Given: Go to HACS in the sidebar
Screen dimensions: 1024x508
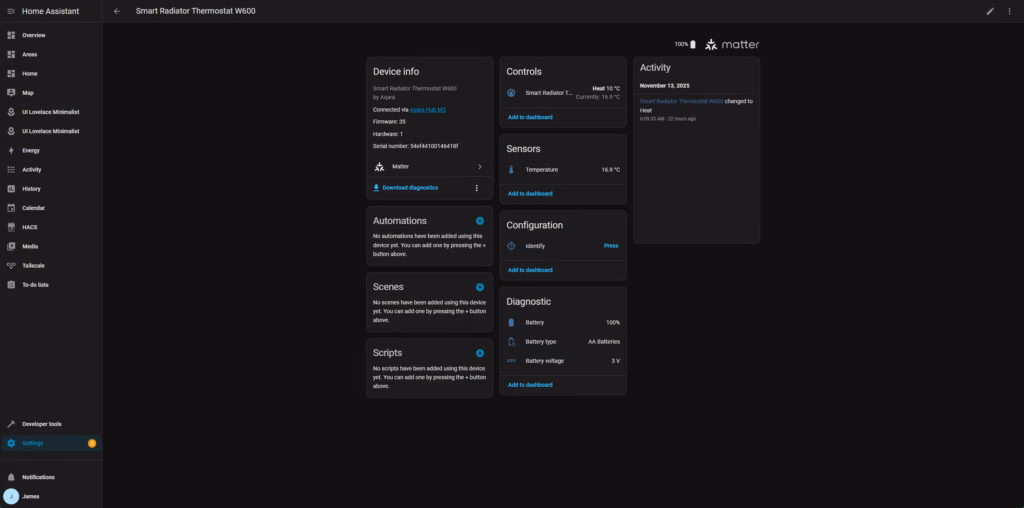Looking at the screenshot, I should tap(30, 227).
